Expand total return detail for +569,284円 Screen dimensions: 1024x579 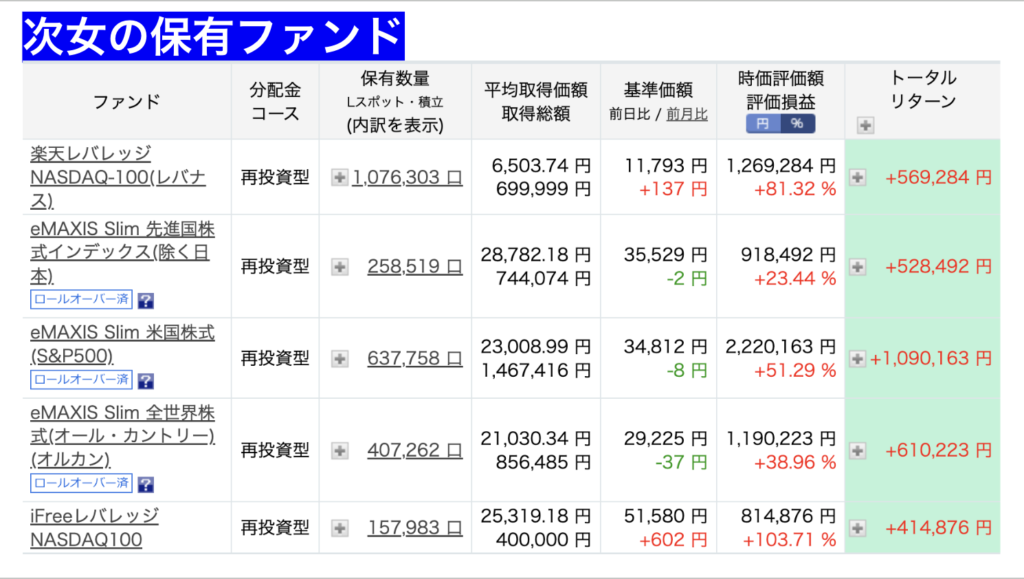pyautogui.click(x=857, y=177)
